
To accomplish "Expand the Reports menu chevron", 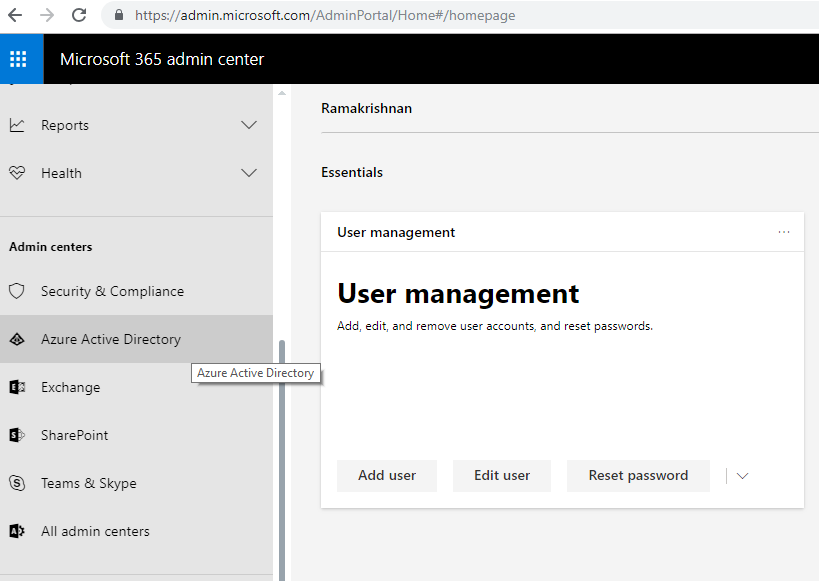I will coord(249,125).
